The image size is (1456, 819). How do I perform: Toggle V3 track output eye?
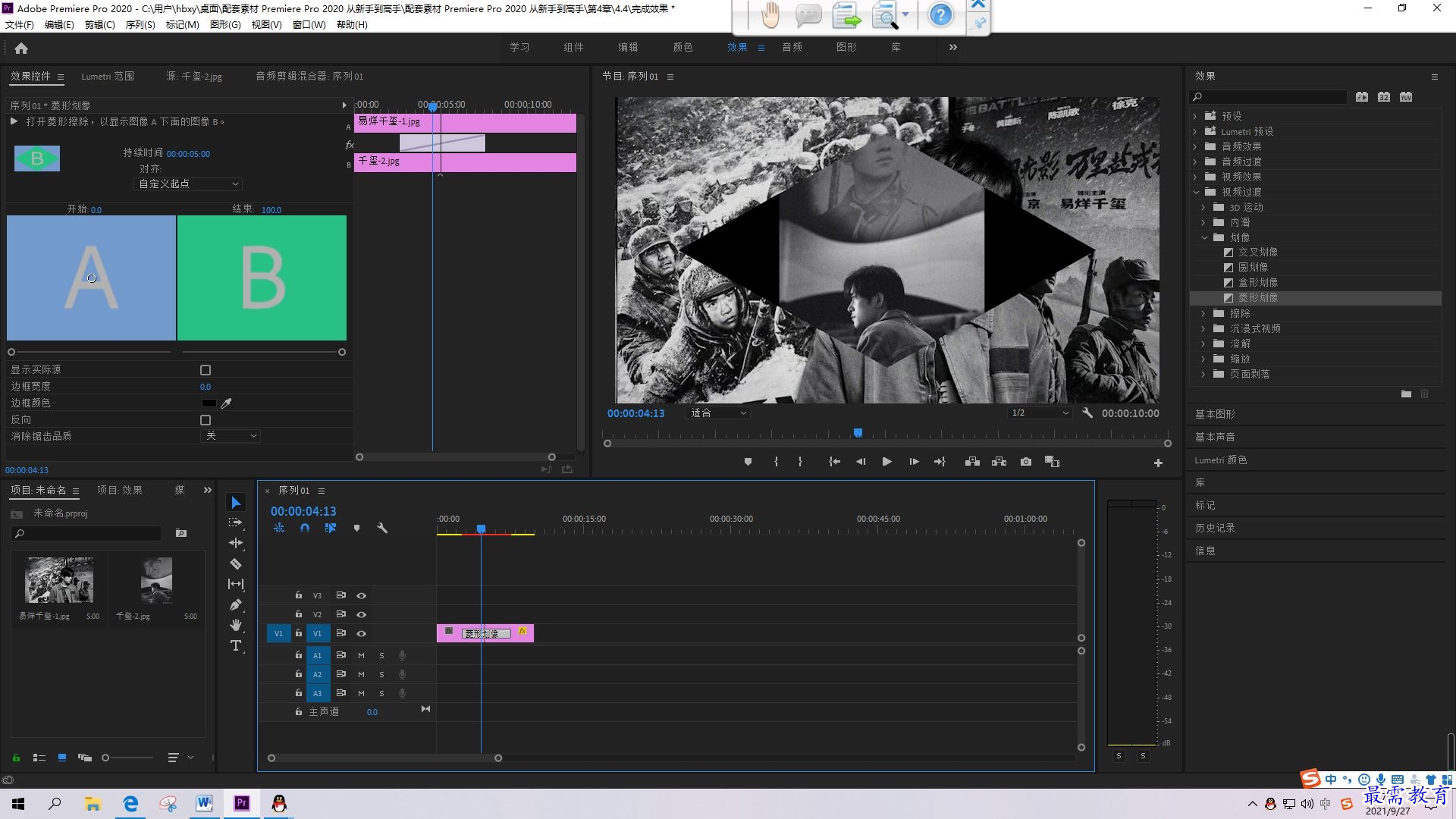[x=362, y=596]
